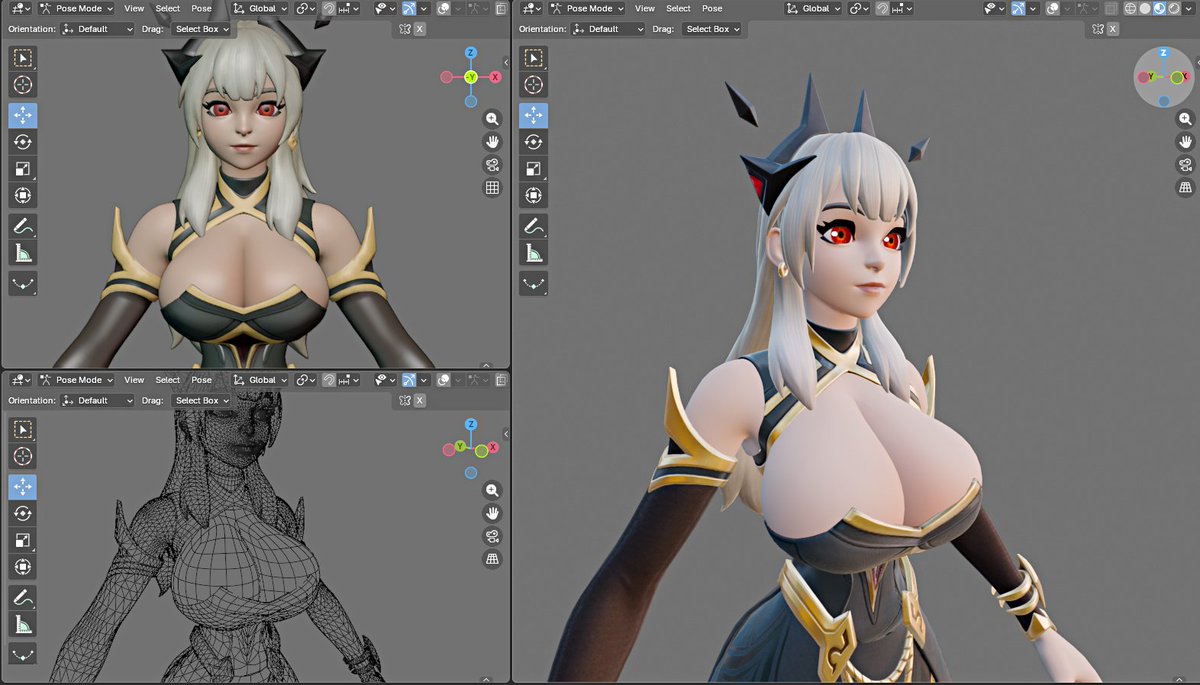
Task: Click the zoom magnifier in the right viewport
Action: [x=1185, y=118]
